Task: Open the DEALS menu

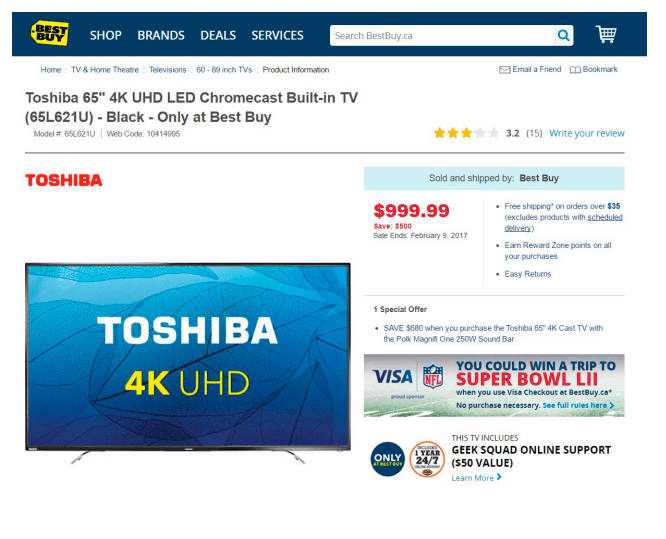Action: coord(218,35)
